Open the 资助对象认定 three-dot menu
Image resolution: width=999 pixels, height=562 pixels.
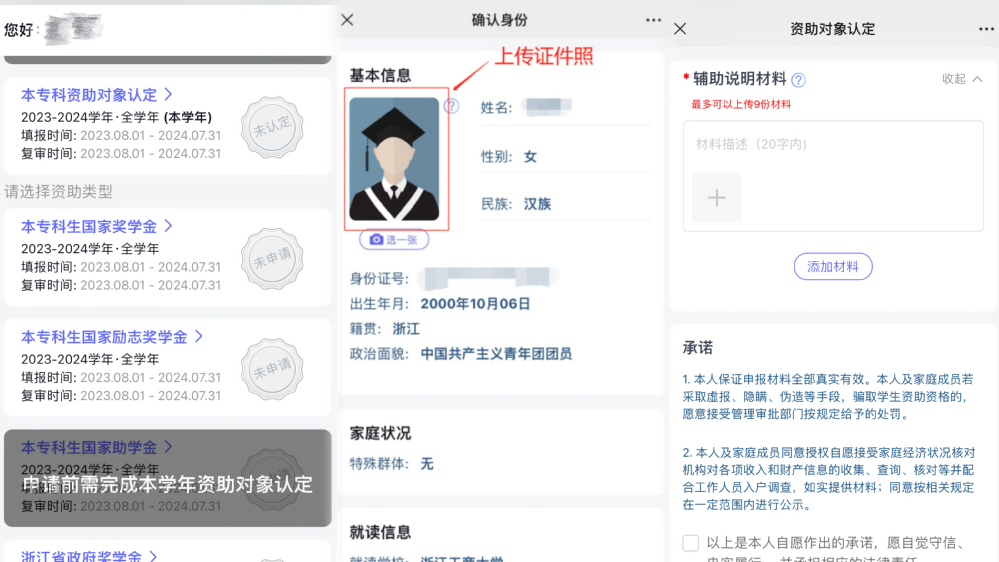click(986, 29)
